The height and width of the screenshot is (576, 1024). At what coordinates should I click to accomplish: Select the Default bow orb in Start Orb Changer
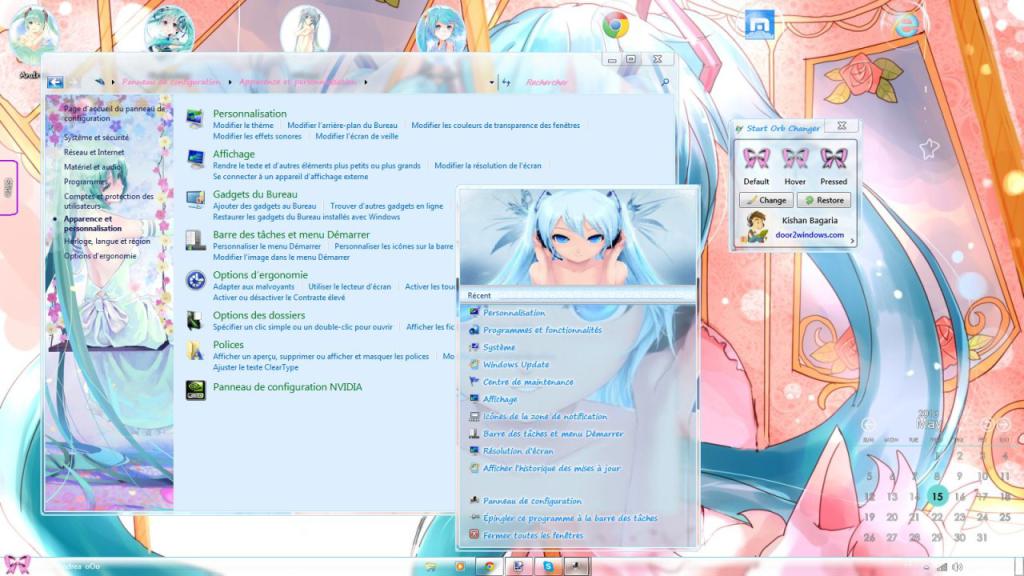tap(757, 160)
